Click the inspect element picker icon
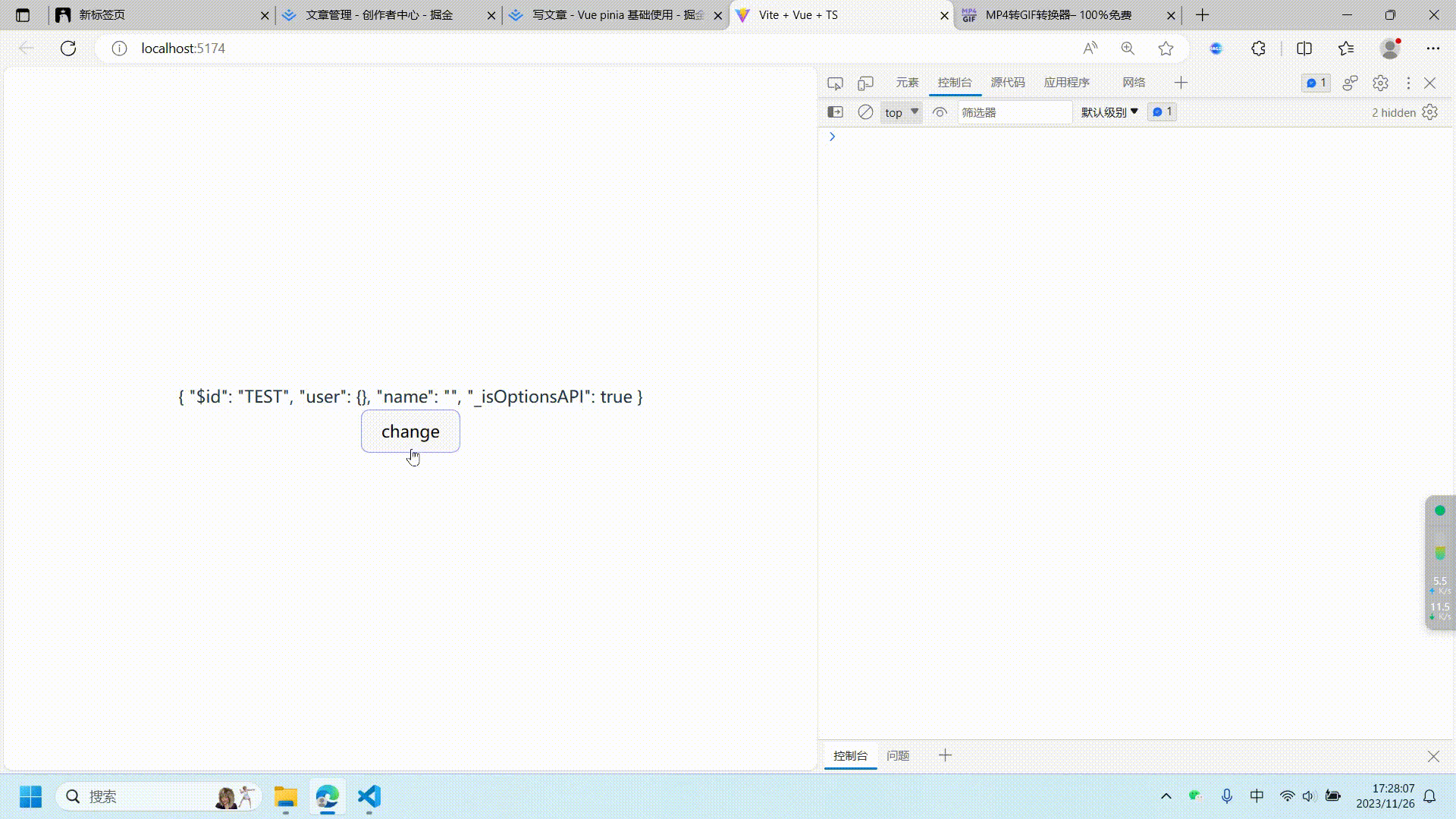This screenshot has height=819, width=1456. (x=835, y=83)
